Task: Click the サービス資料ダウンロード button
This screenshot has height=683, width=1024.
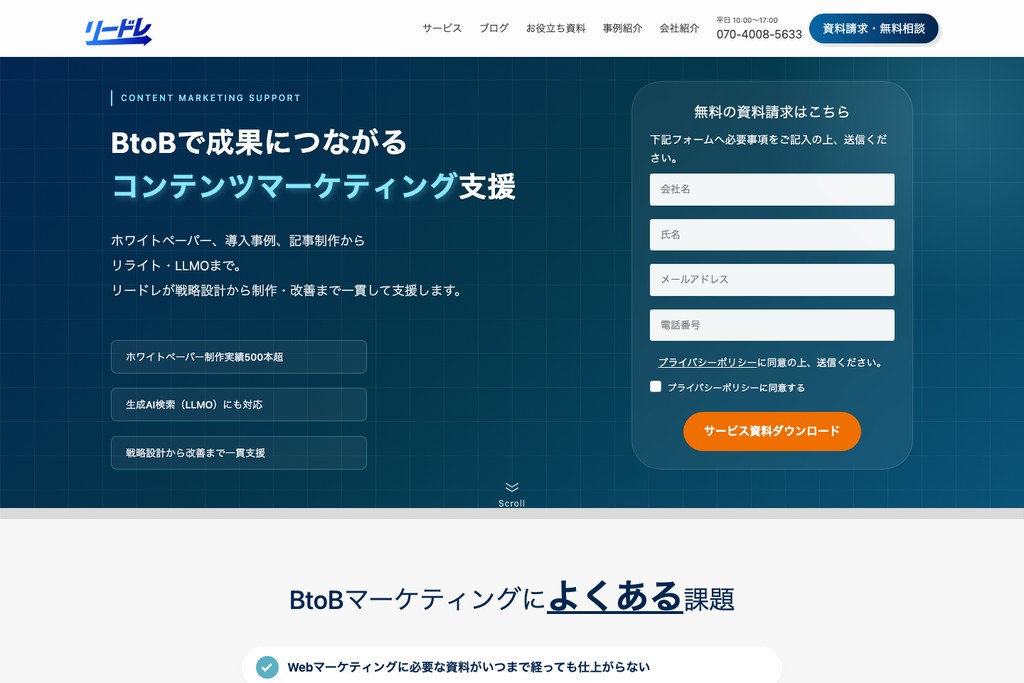Action: click(x=772, y=431)
